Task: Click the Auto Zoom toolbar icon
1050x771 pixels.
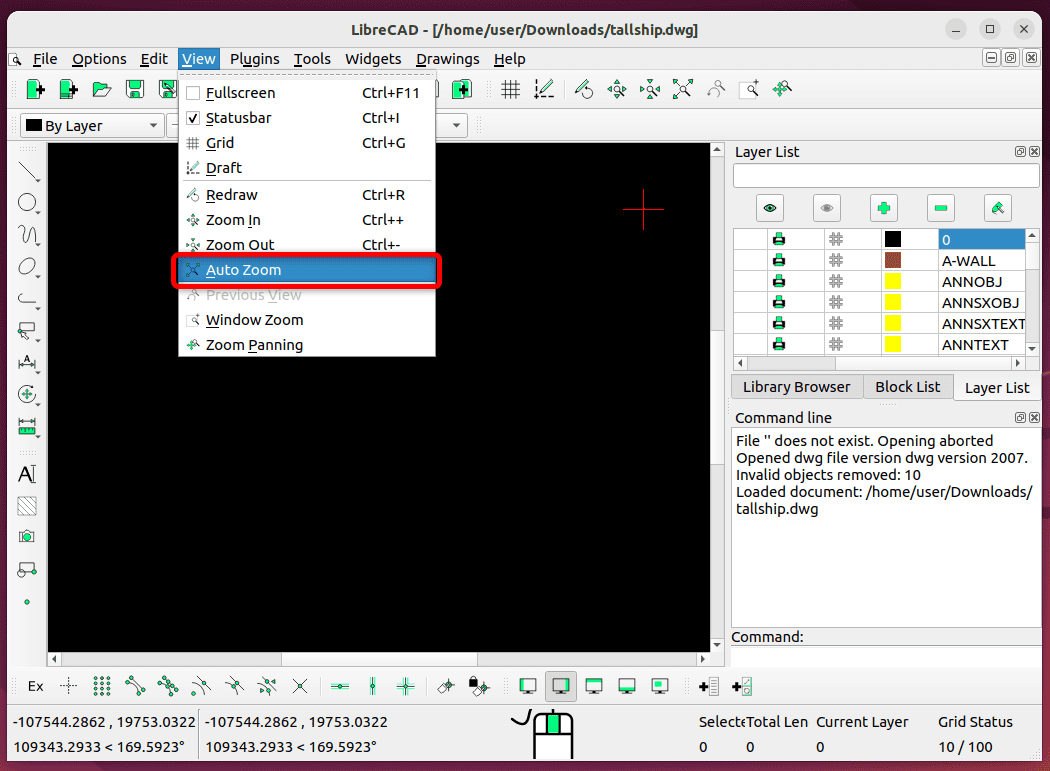Action: 682,89
